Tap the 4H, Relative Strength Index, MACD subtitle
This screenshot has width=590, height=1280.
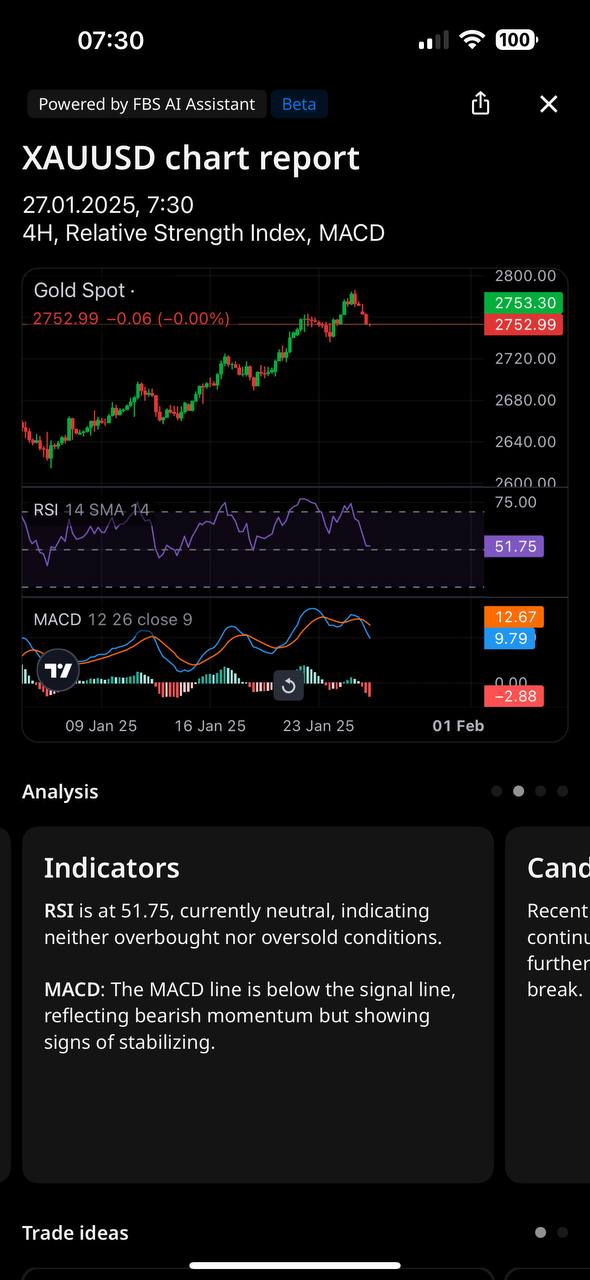coord(203,233)
